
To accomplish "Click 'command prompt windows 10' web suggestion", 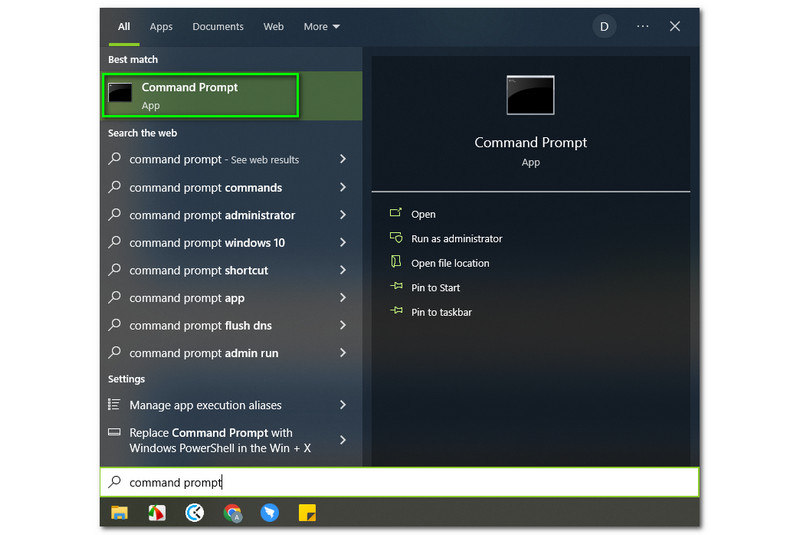I will tap(207, 243).
